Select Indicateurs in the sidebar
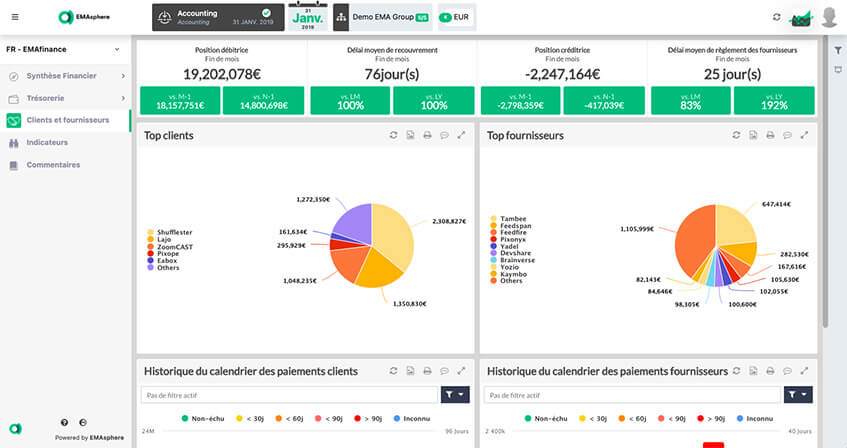Screen dimensions: 847x448 point(47,142)
